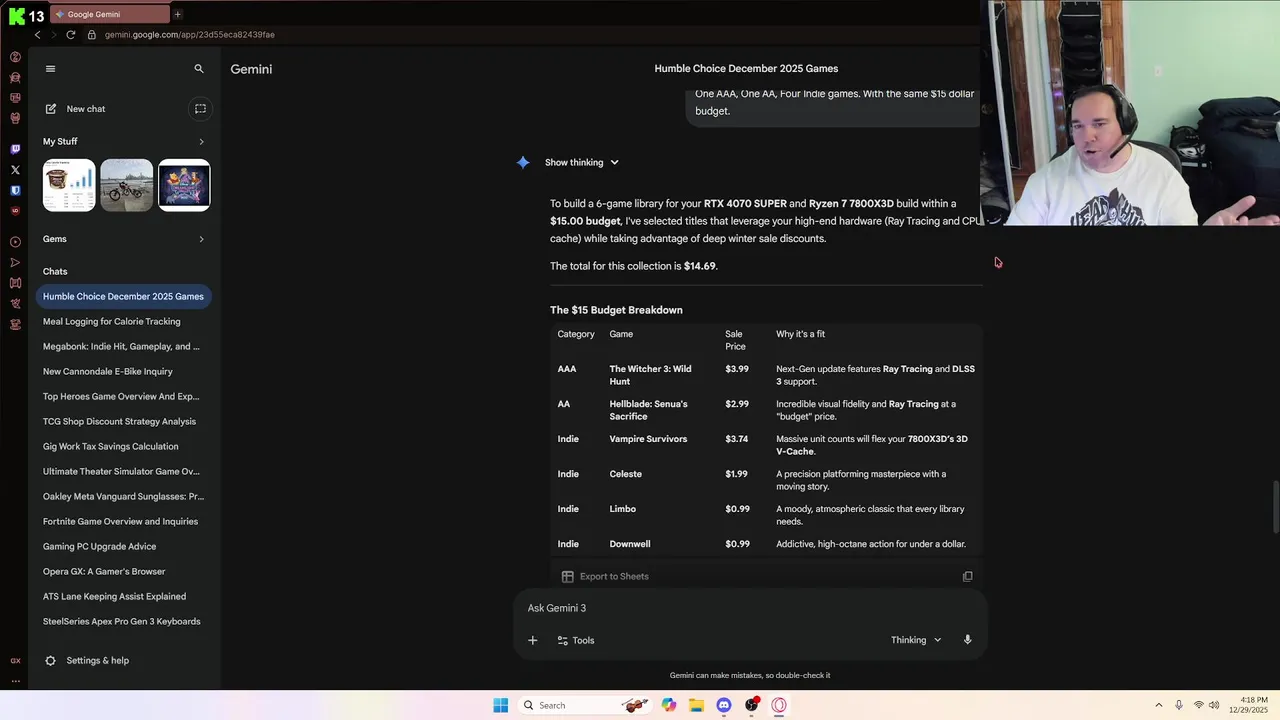The height and width of the screenshot is (720, 1280).
Task: Click the conversation title Humble Choice December 2025 Games
Action: 746,69
